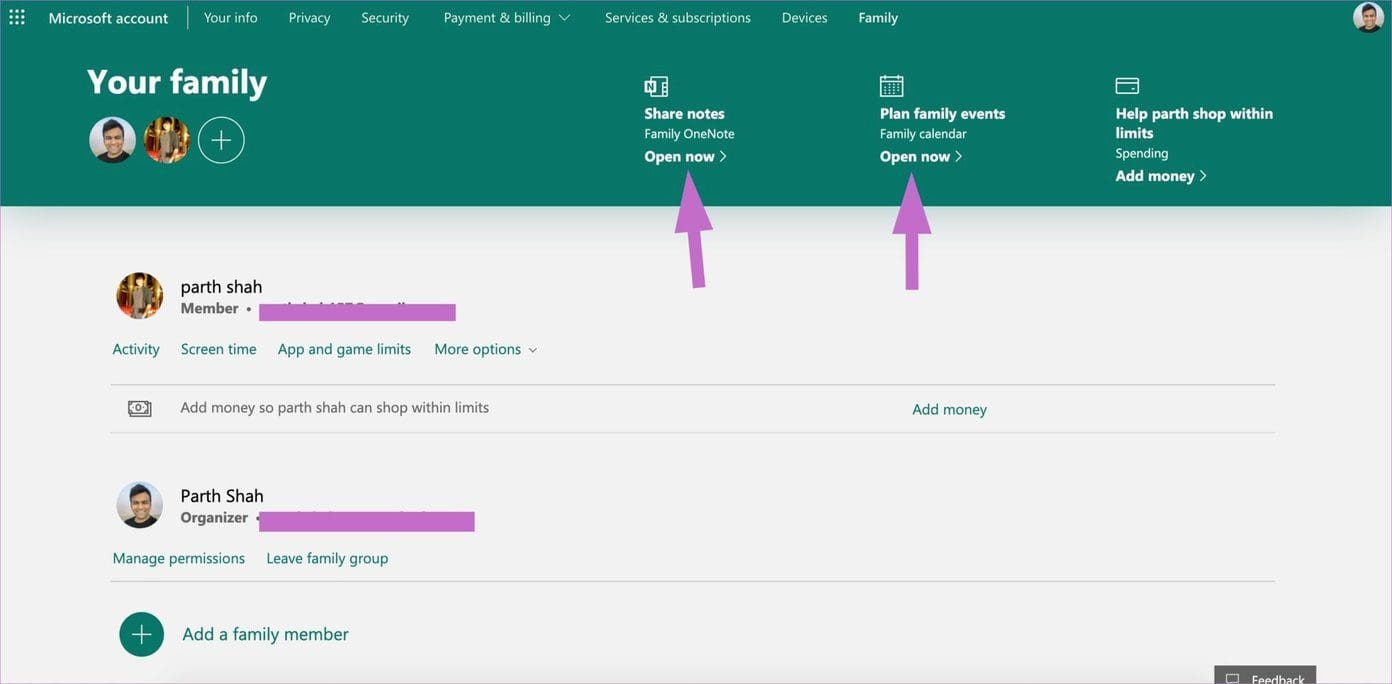1392x684 pixels.
Task: Select the second family avatar in header
Action: 167,140
